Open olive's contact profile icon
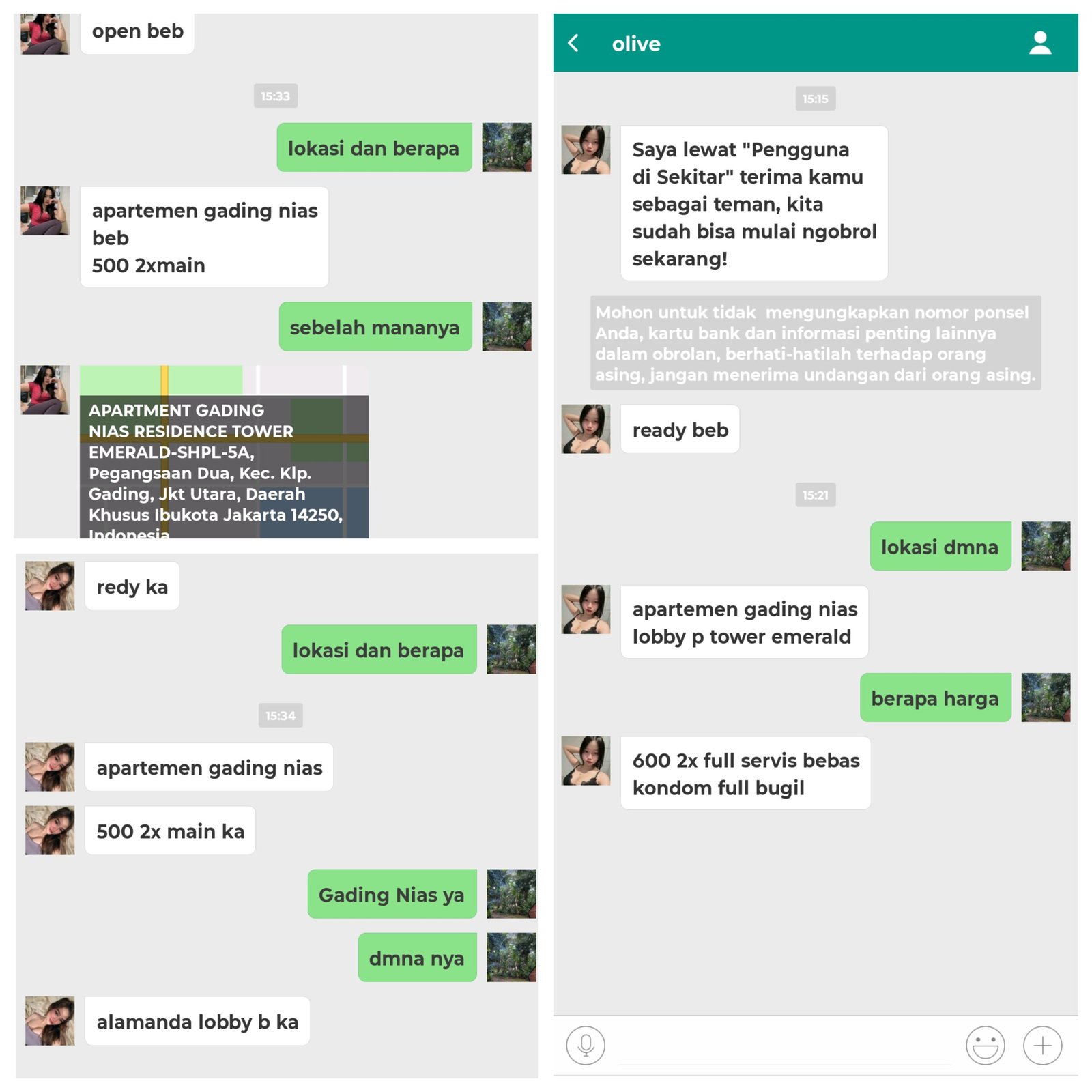The image size is (1092, 1092). tap(1039, 43)
